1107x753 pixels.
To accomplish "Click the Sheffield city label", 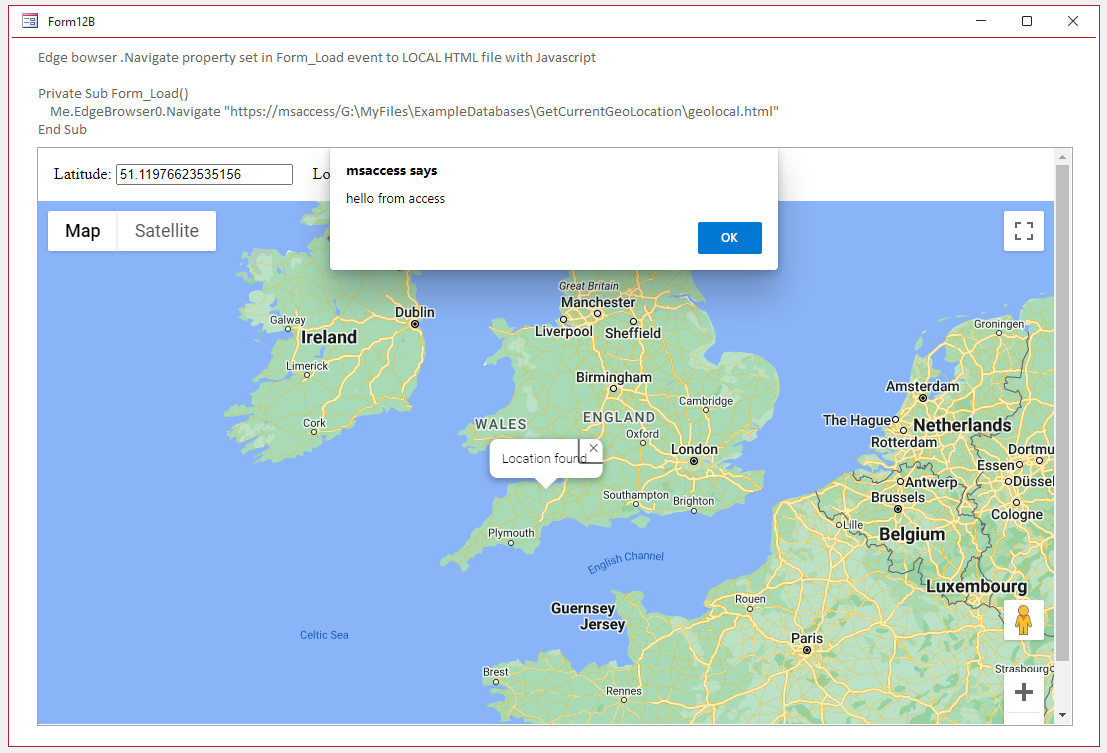I will point(633,333).
